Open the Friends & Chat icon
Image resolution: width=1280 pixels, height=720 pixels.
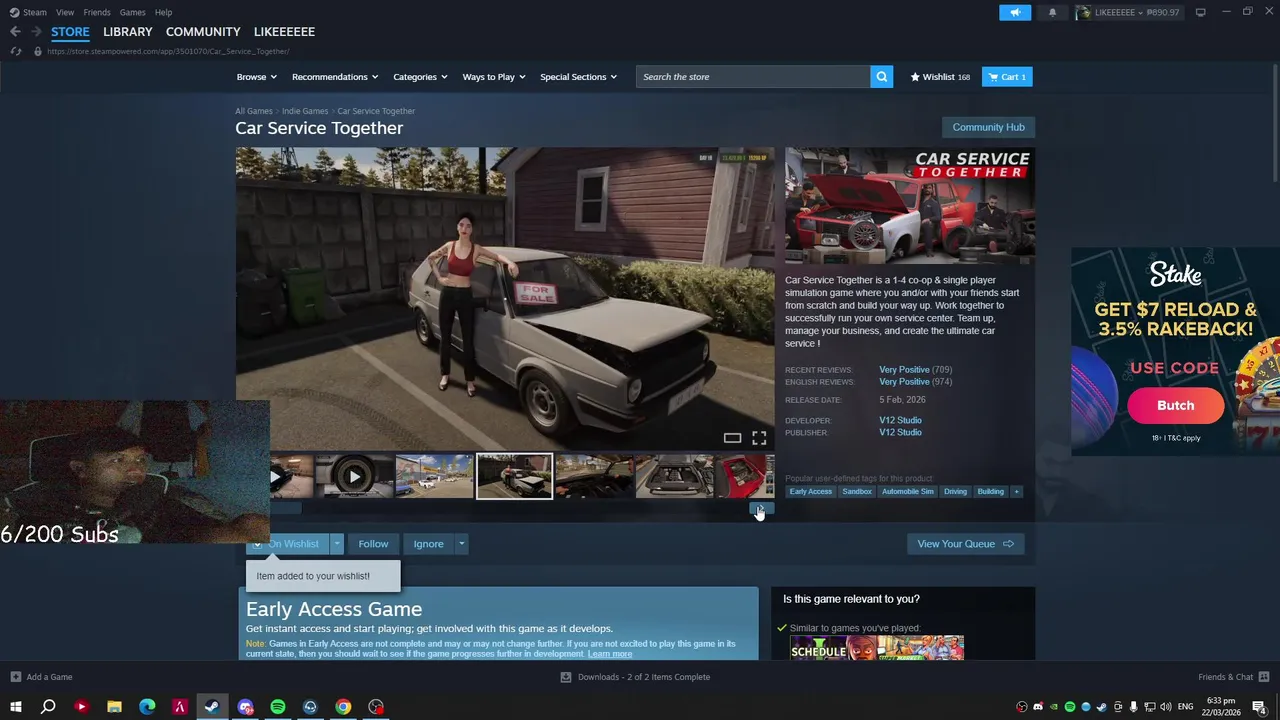(1262, 677)
